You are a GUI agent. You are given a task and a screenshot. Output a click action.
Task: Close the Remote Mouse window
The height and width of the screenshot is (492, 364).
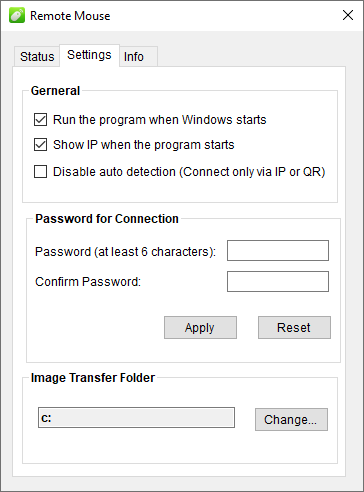coord(348,15)
